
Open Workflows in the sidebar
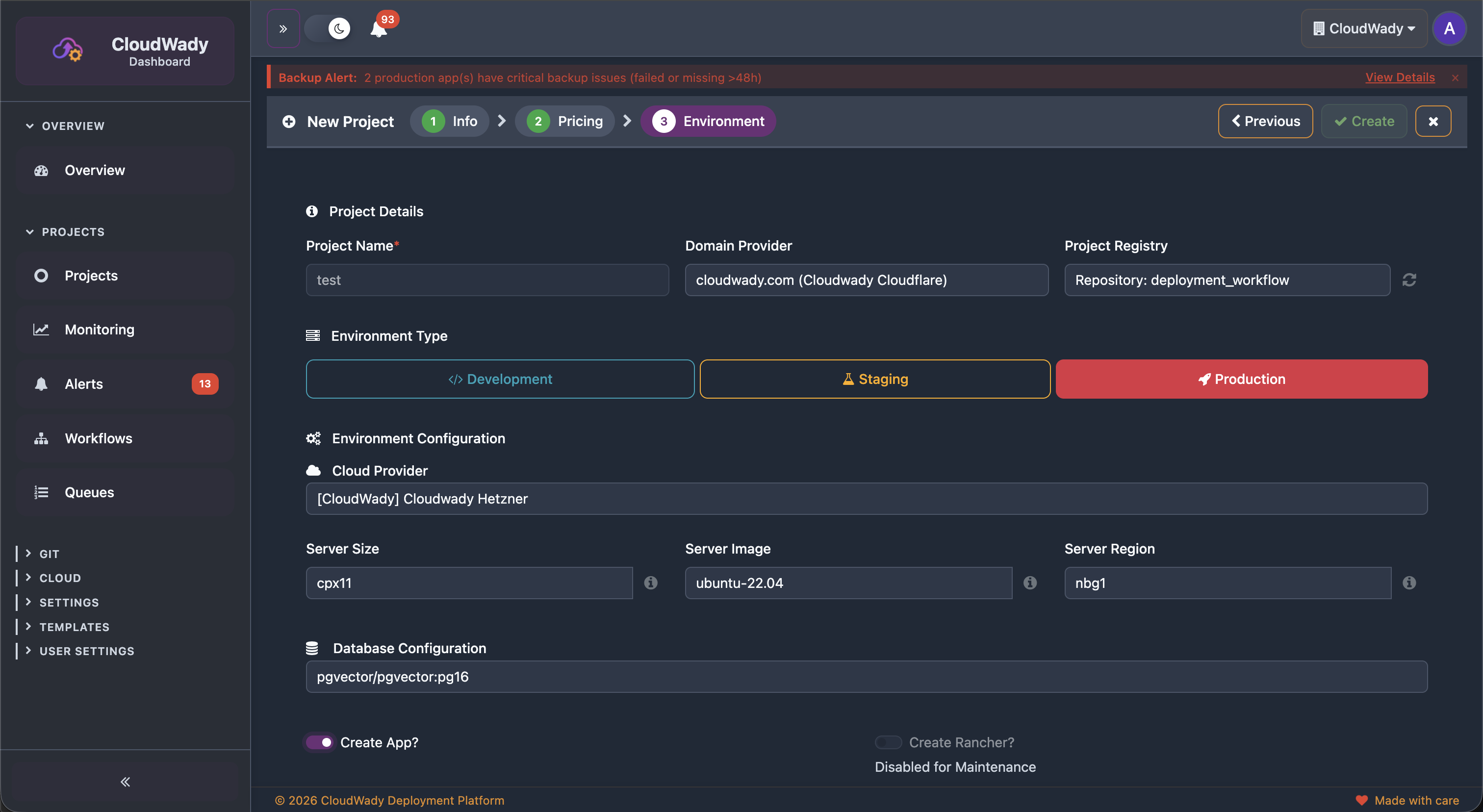pyautogui.click(x=99, y=438)
